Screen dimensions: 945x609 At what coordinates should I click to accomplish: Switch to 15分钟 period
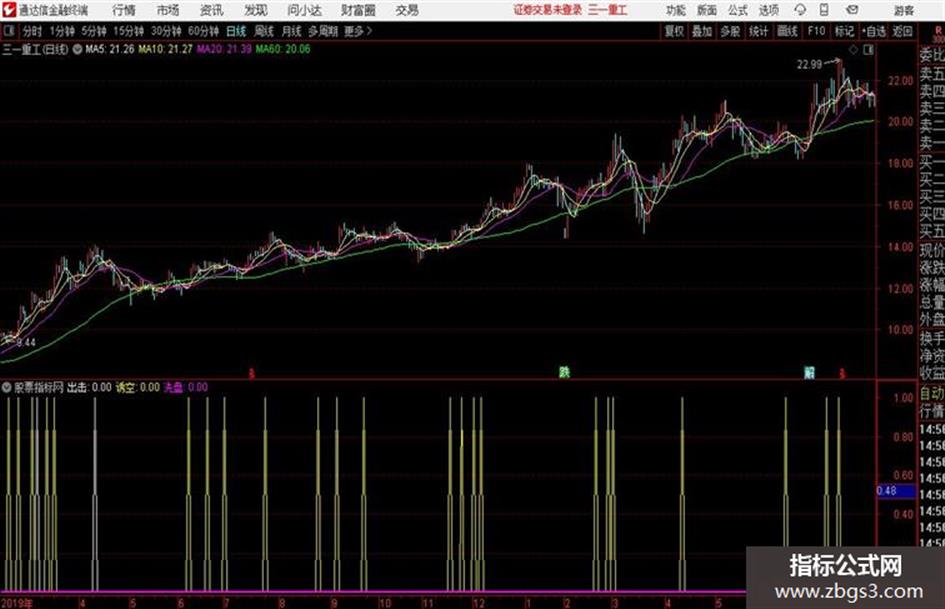coord(129,31)
